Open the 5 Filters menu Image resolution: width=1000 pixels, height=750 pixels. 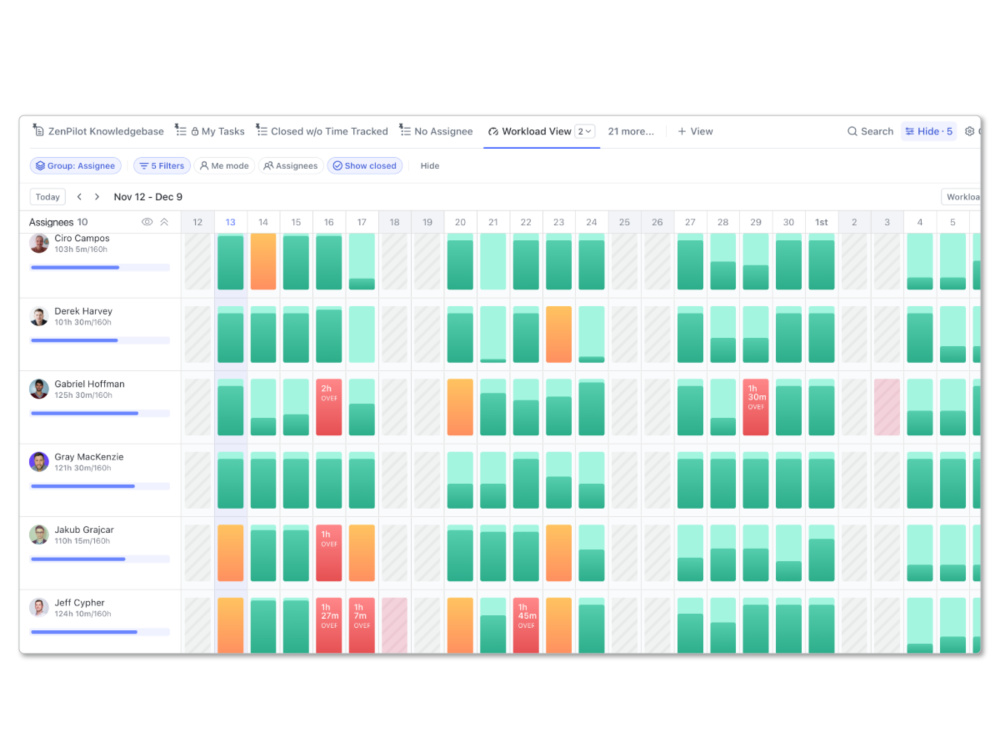tap(162, 166)
